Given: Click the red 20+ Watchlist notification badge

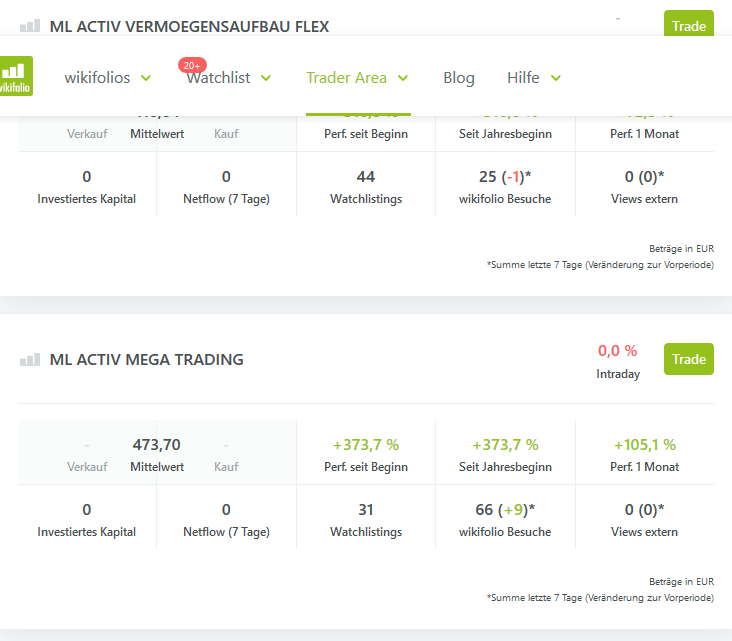Looking at the screenshot, I should (192, 65).
